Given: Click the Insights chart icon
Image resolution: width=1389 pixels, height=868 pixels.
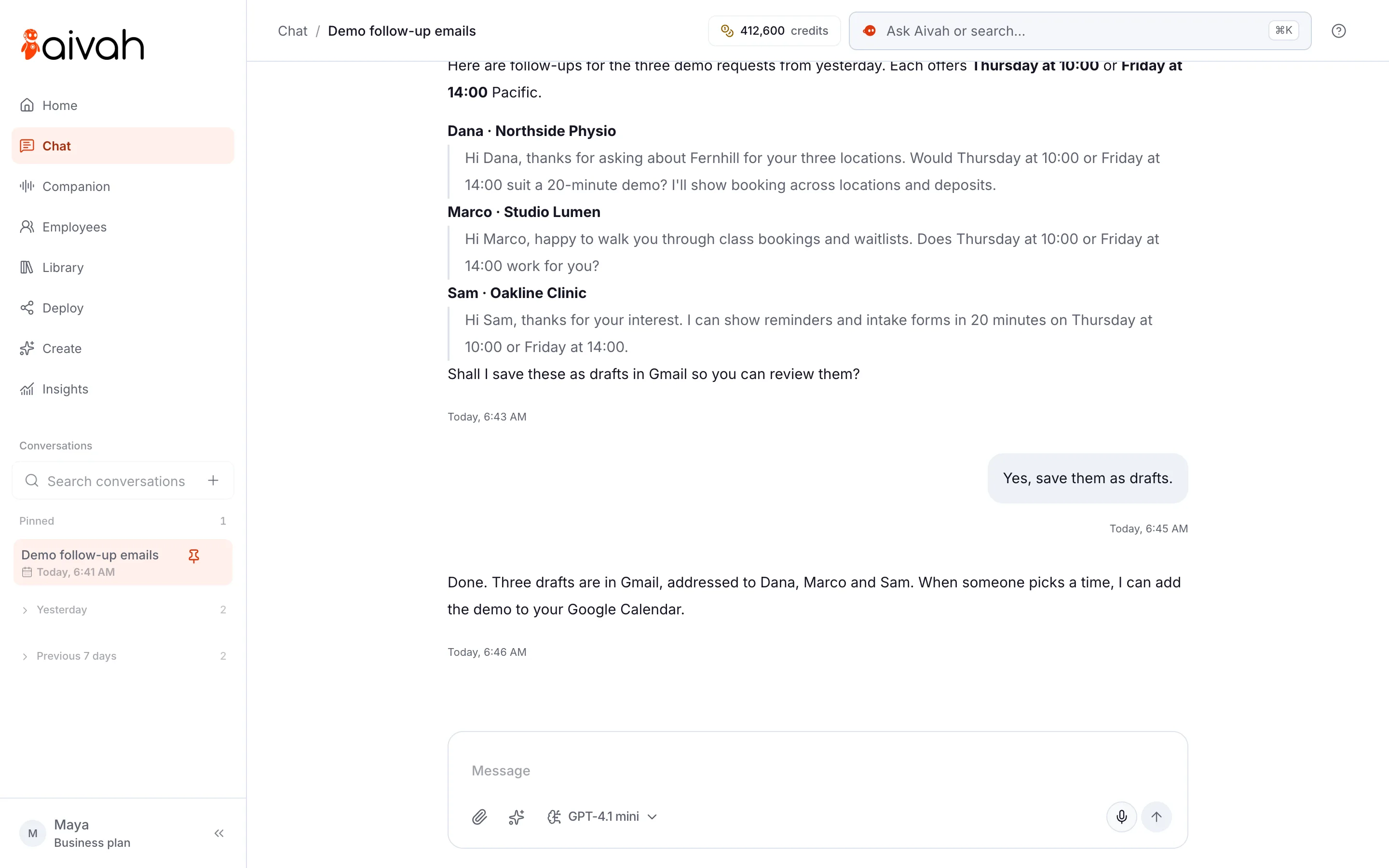Looking at the screenshot, I should [x=27, y=389].
